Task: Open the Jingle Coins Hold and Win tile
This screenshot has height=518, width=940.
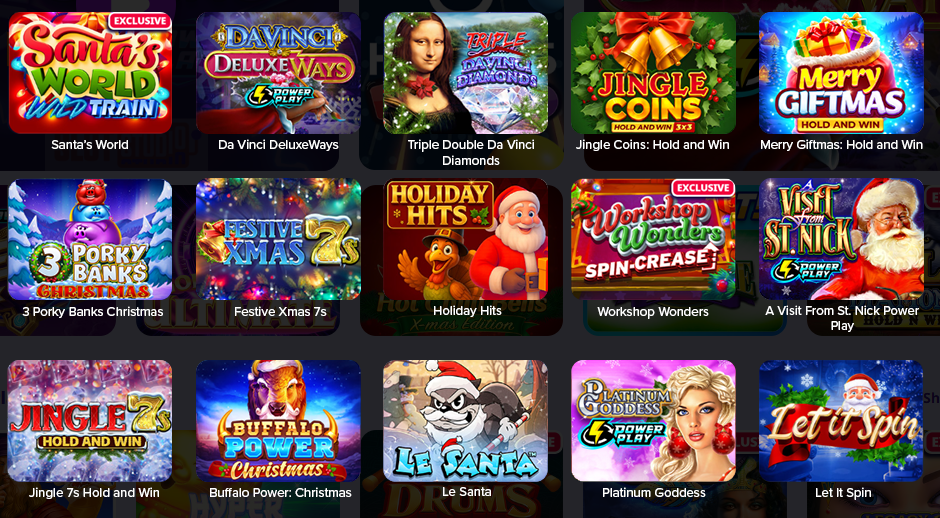Action: pos(653,73)
